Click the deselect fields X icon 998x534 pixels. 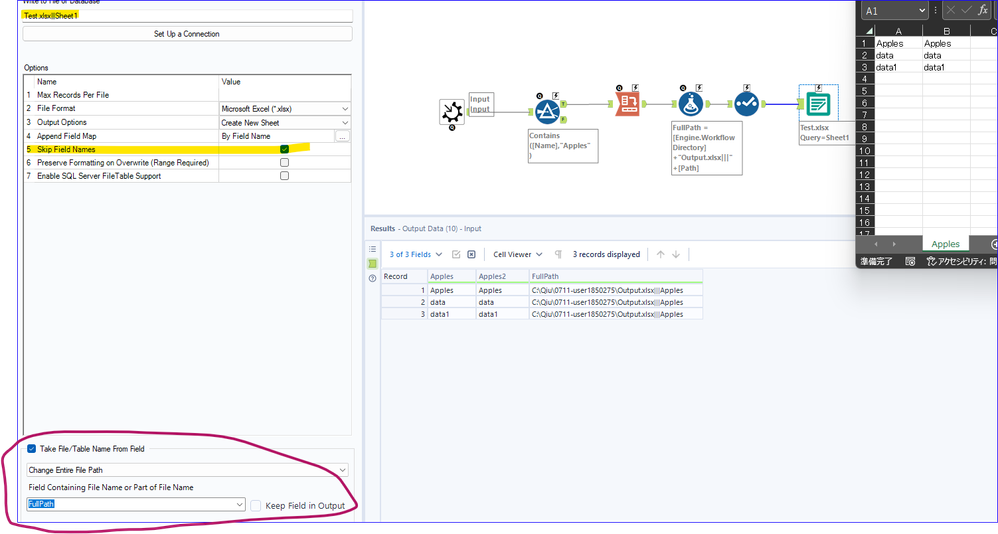[x=471, y=254]
